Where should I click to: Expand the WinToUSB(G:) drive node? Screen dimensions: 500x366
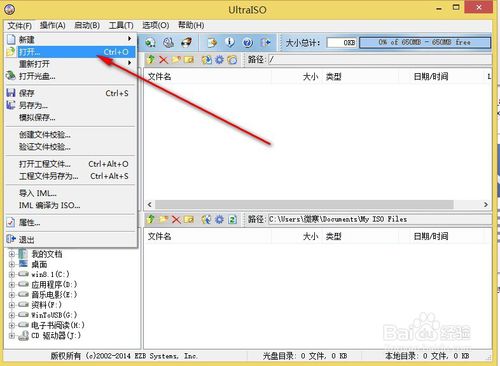pos(12,315)
